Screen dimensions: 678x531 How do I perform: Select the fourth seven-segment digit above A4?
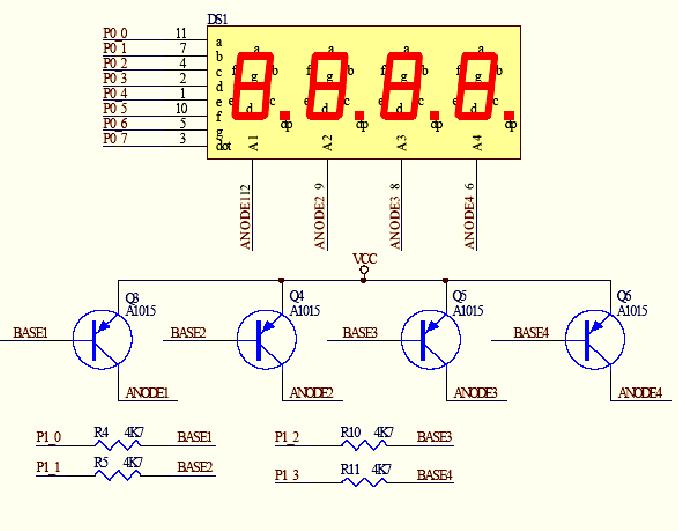(476, 86)
